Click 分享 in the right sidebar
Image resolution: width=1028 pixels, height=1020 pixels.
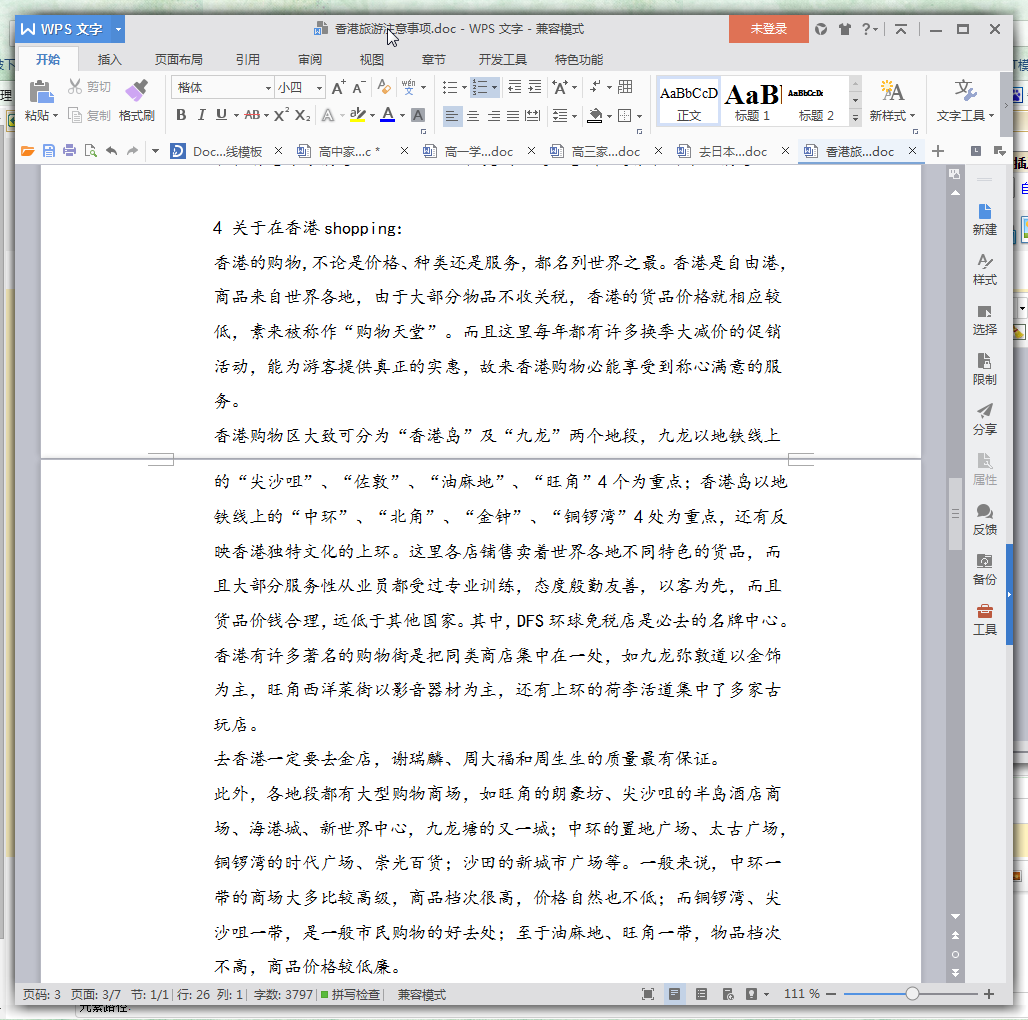pyautogui.click(x=984, y=420)
